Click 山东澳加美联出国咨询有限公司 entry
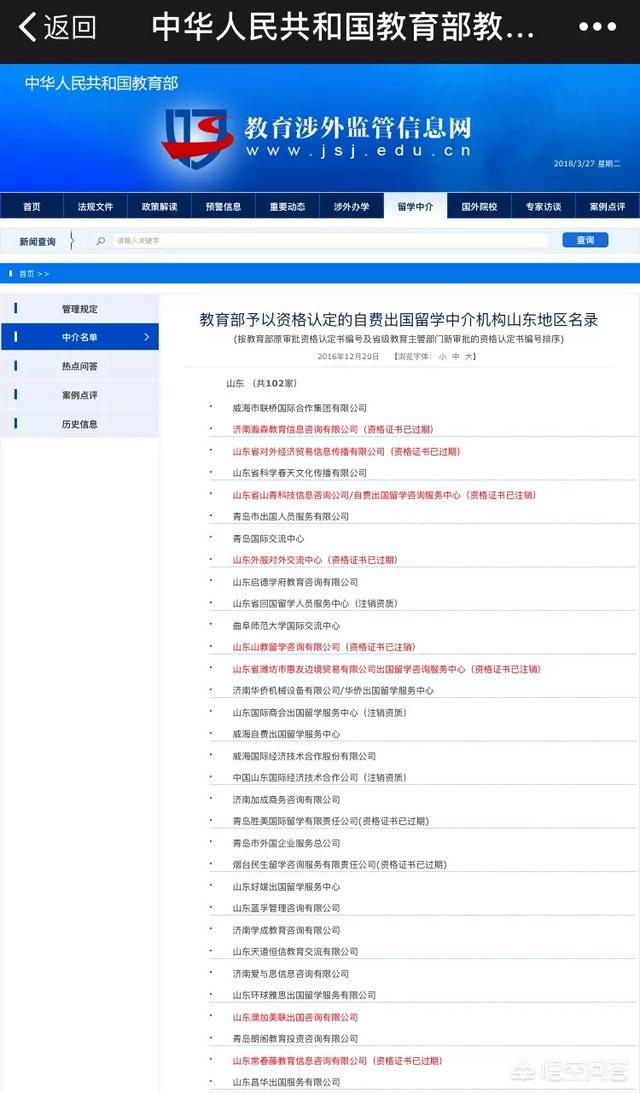Image resolution: width=640 pixels, height=1093 pixels. coord(295,1018)
